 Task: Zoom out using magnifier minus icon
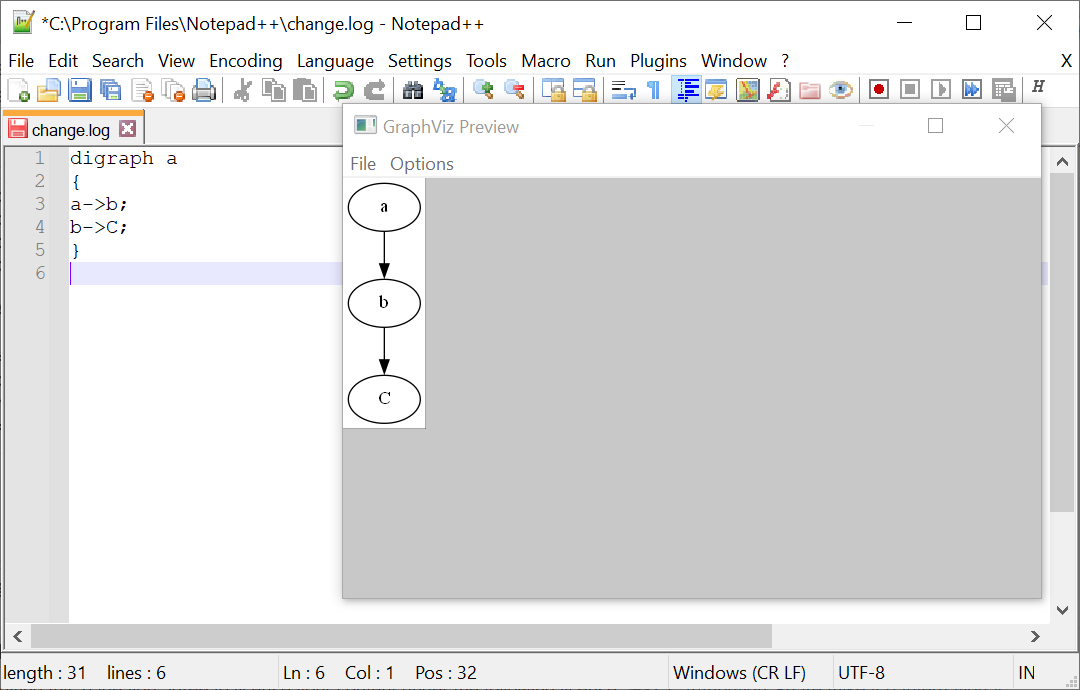[515, 90]
